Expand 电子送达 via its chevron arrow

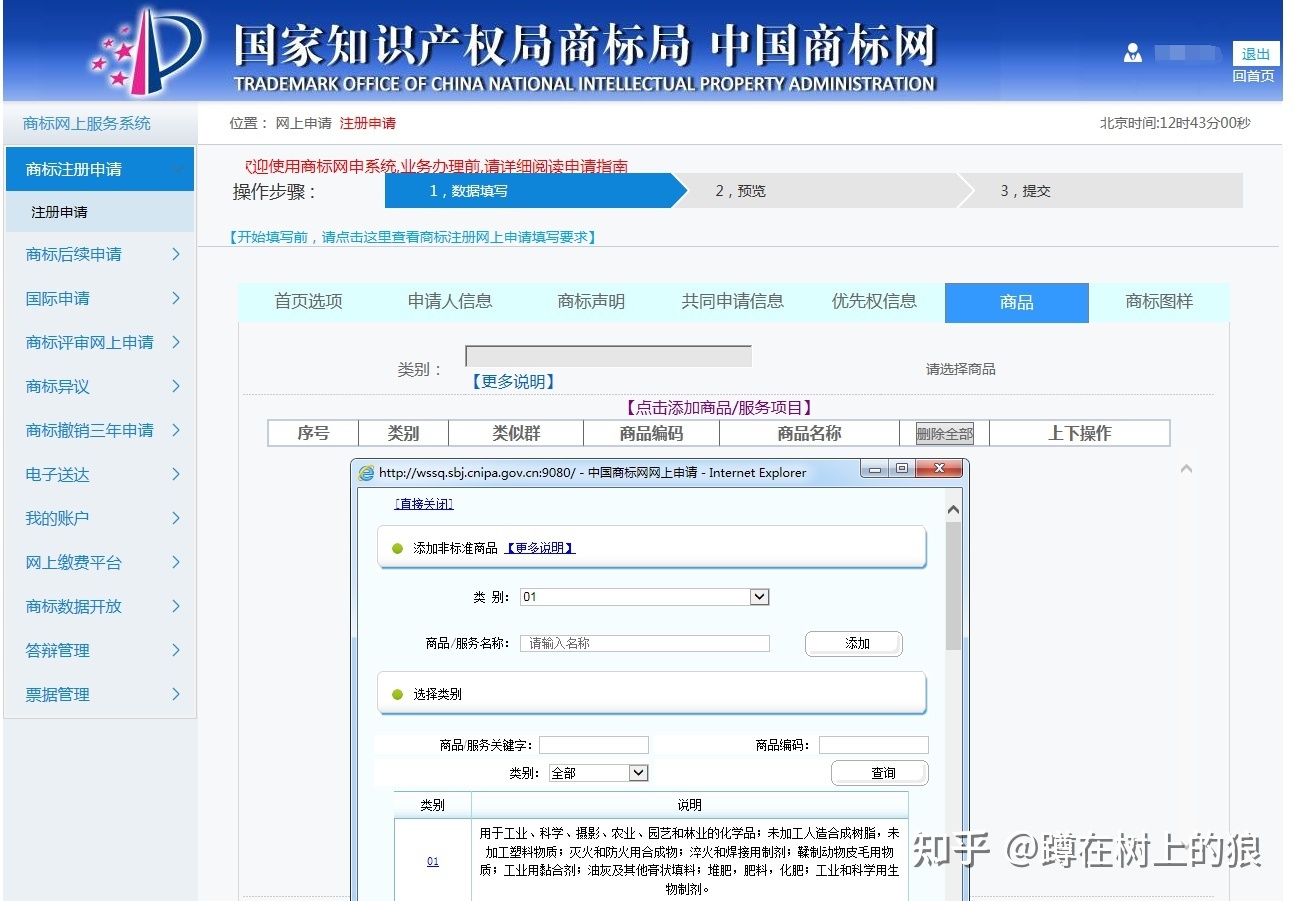(176, 475)
